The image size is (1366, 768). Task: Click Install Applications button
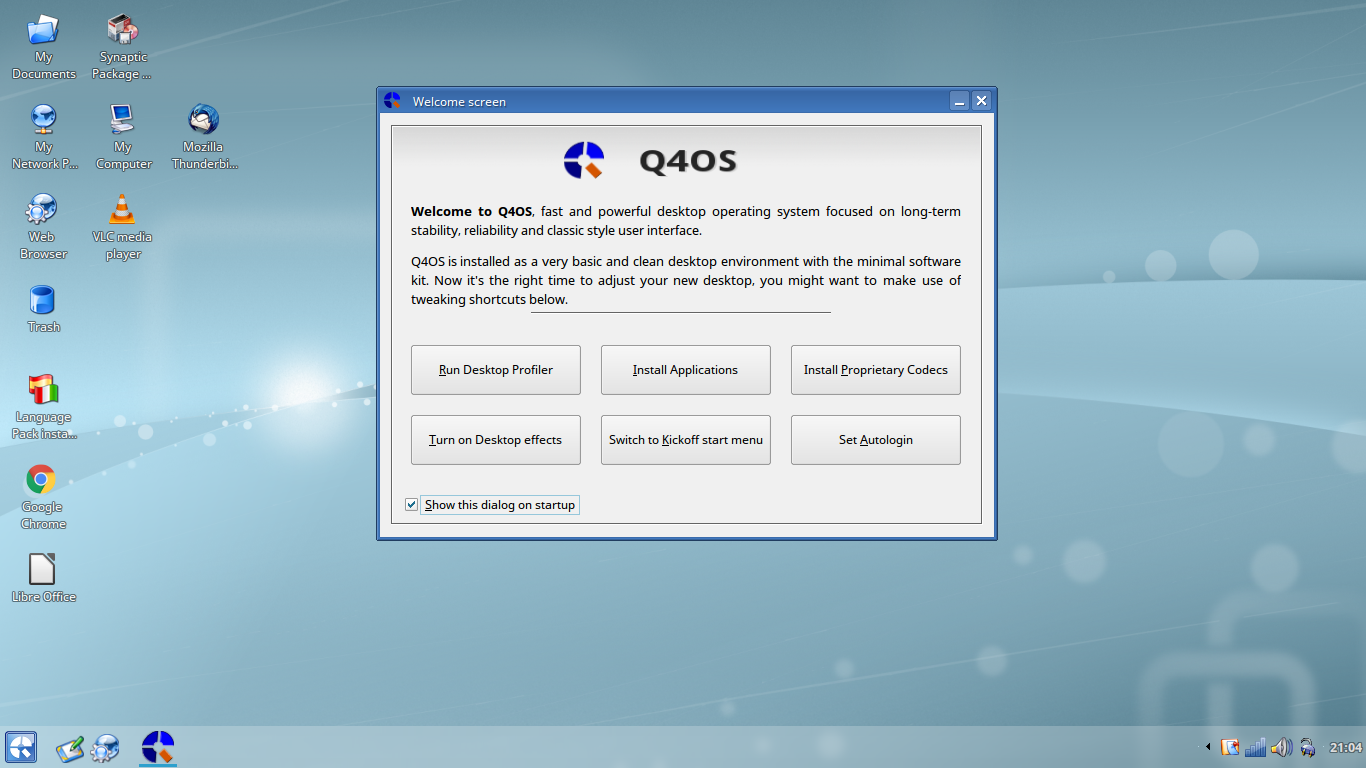point(686,370)
